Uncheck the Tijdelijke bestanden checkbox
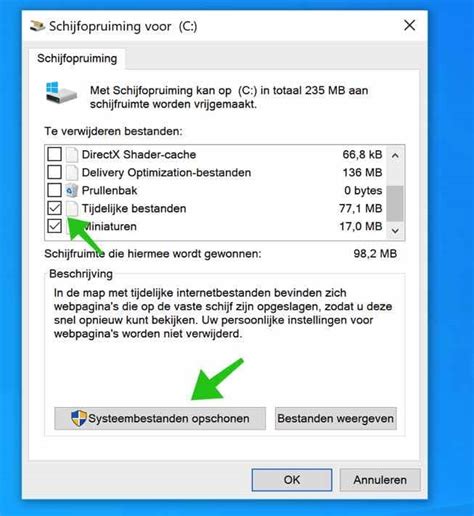This screenshot has width=474, height=516. point(54,208)
